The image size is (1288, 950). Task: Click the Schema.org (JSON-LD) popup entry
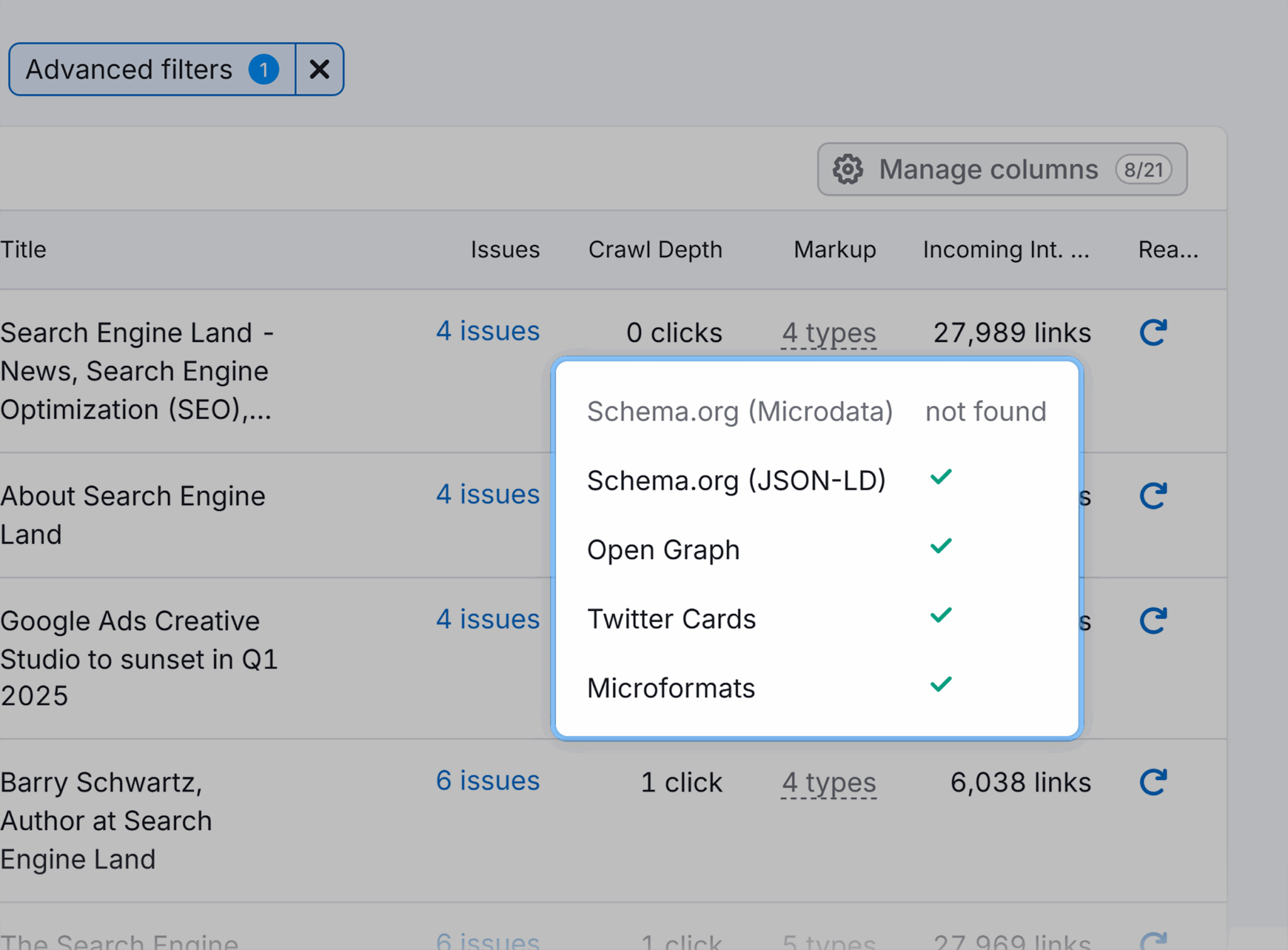click(x=736, y=481)
